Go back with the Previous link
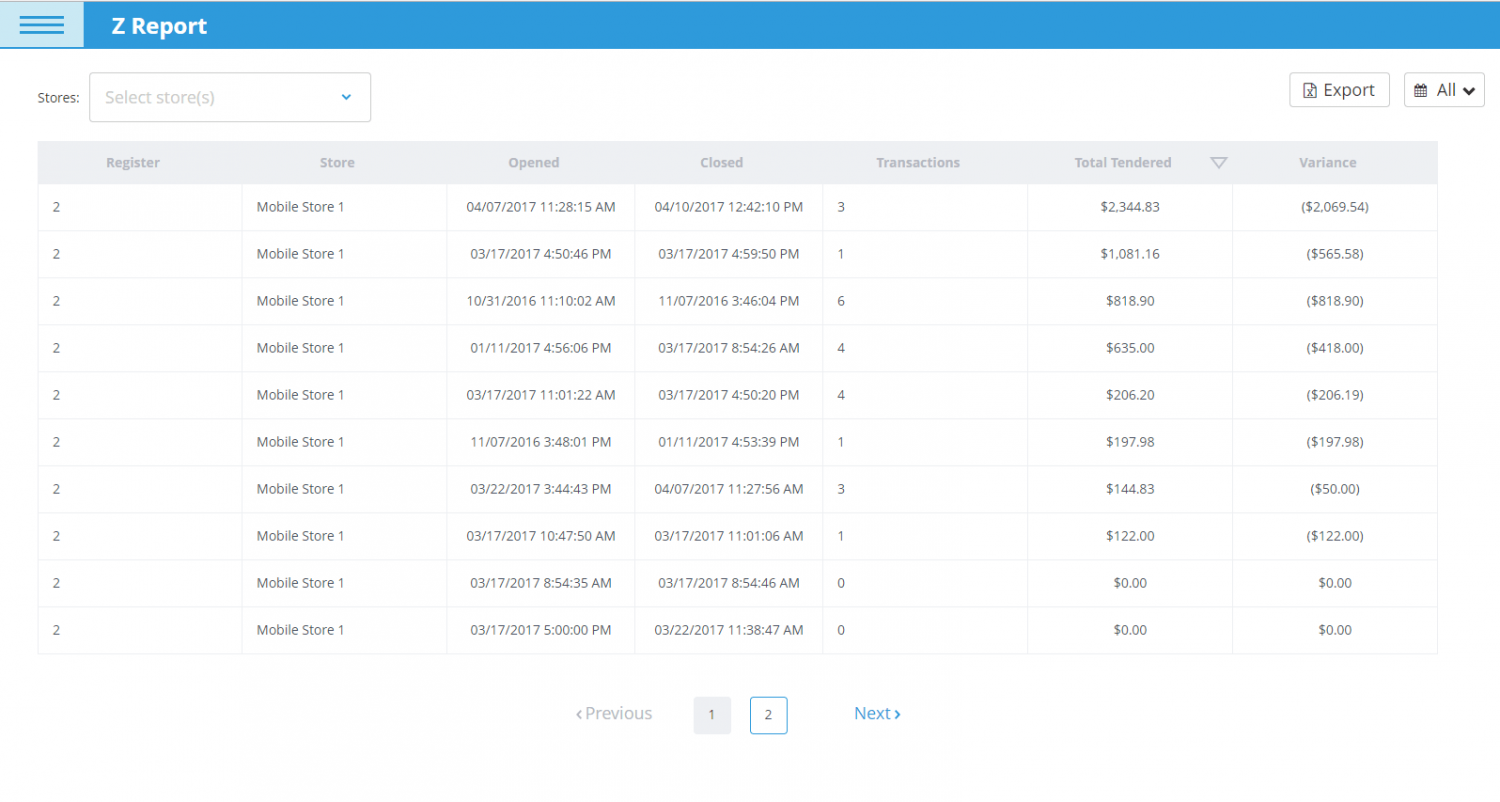The image size is (1500, 802). (613, 713)
